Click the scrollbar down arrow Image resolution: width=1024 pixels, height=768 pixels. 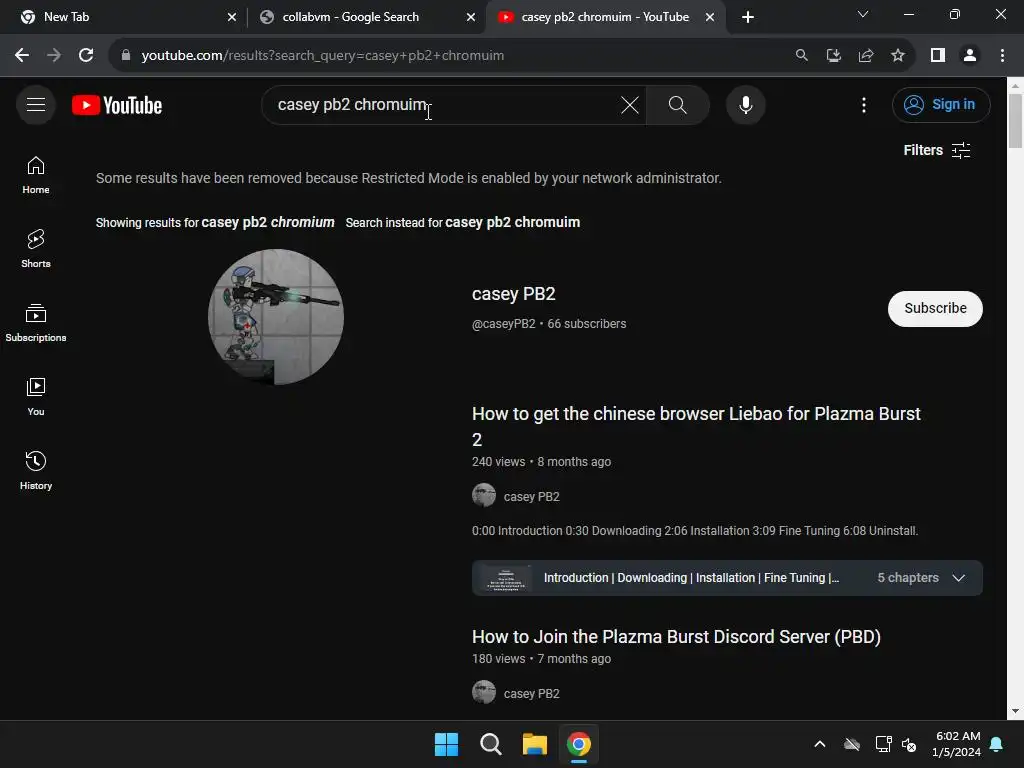1015,711
